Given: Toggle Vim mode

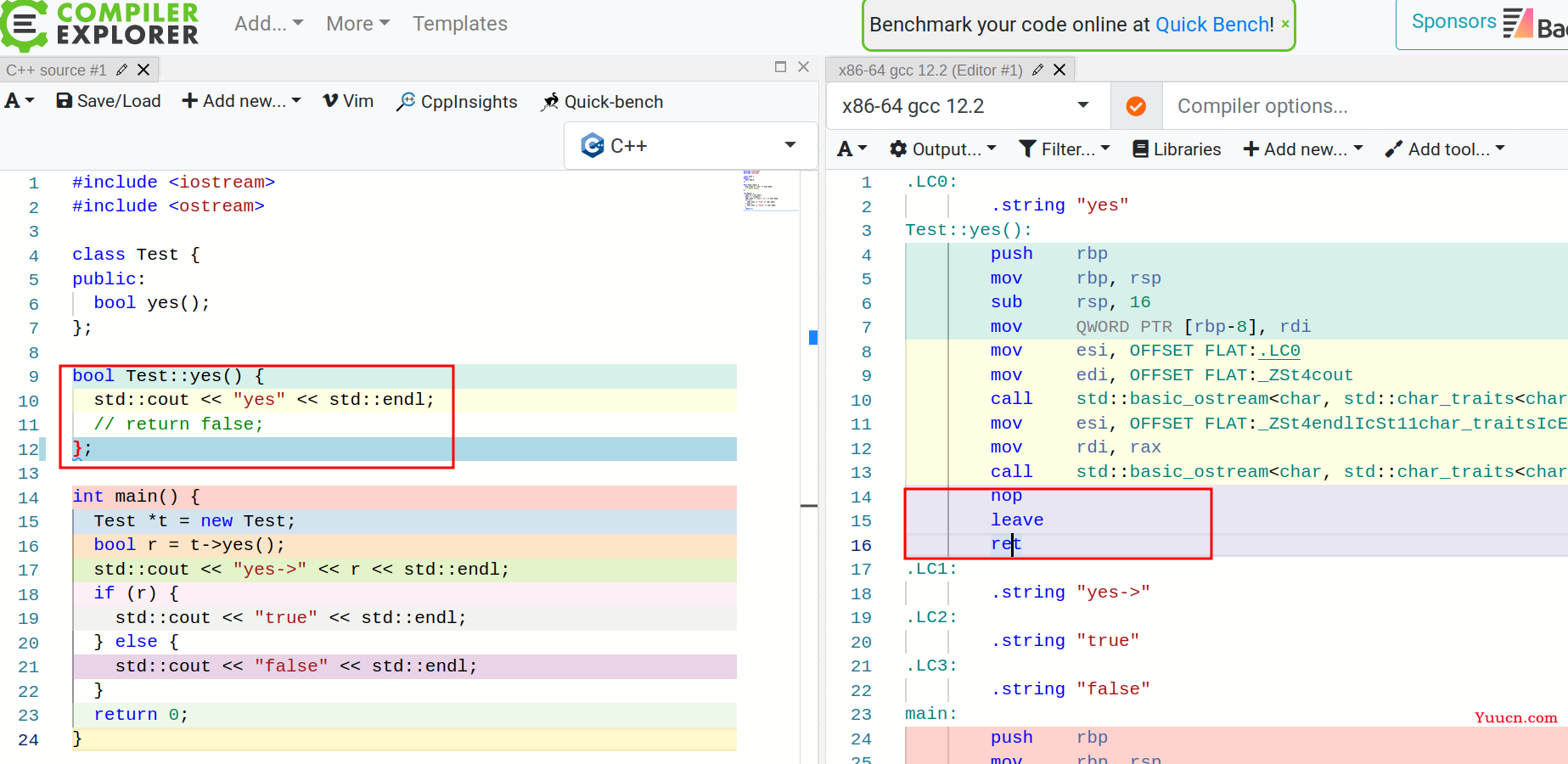Looking at the screenshot, I should (348, 101).
